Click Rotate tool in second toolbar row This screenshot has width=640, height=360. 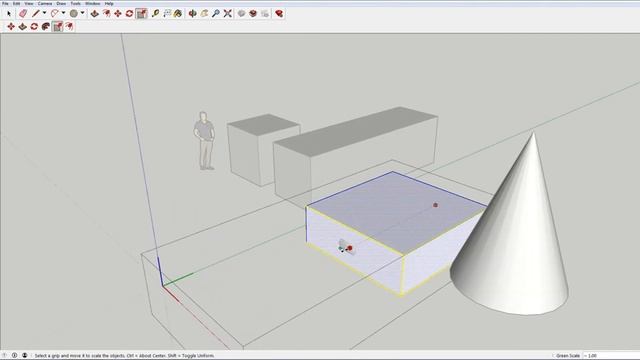pyautogui.click(x=34, y=27)
